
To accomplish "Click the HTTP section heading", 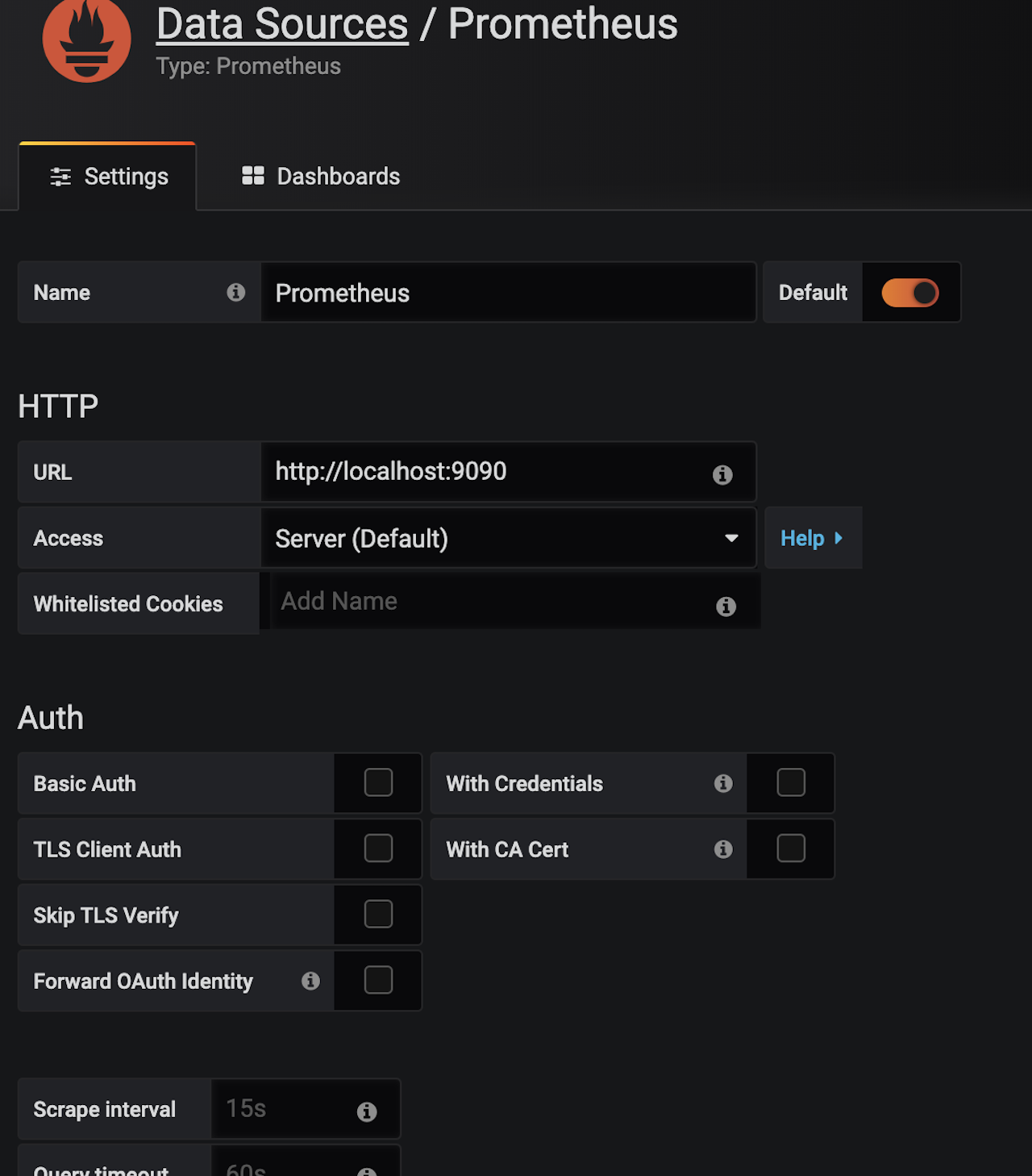I will pos(58,407).
